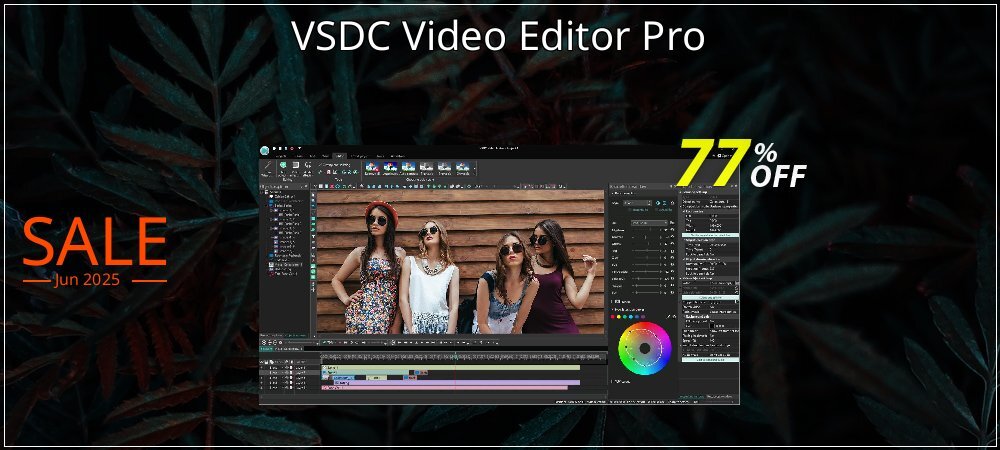Select the pink bottom clip on timeline
The image size is (1000, 450).
[x=445, y=388]
